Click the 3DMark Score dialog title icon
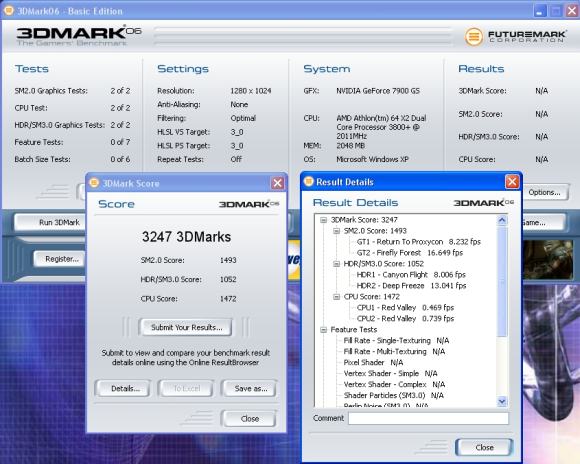580x464 pixels. pos(94,183)
